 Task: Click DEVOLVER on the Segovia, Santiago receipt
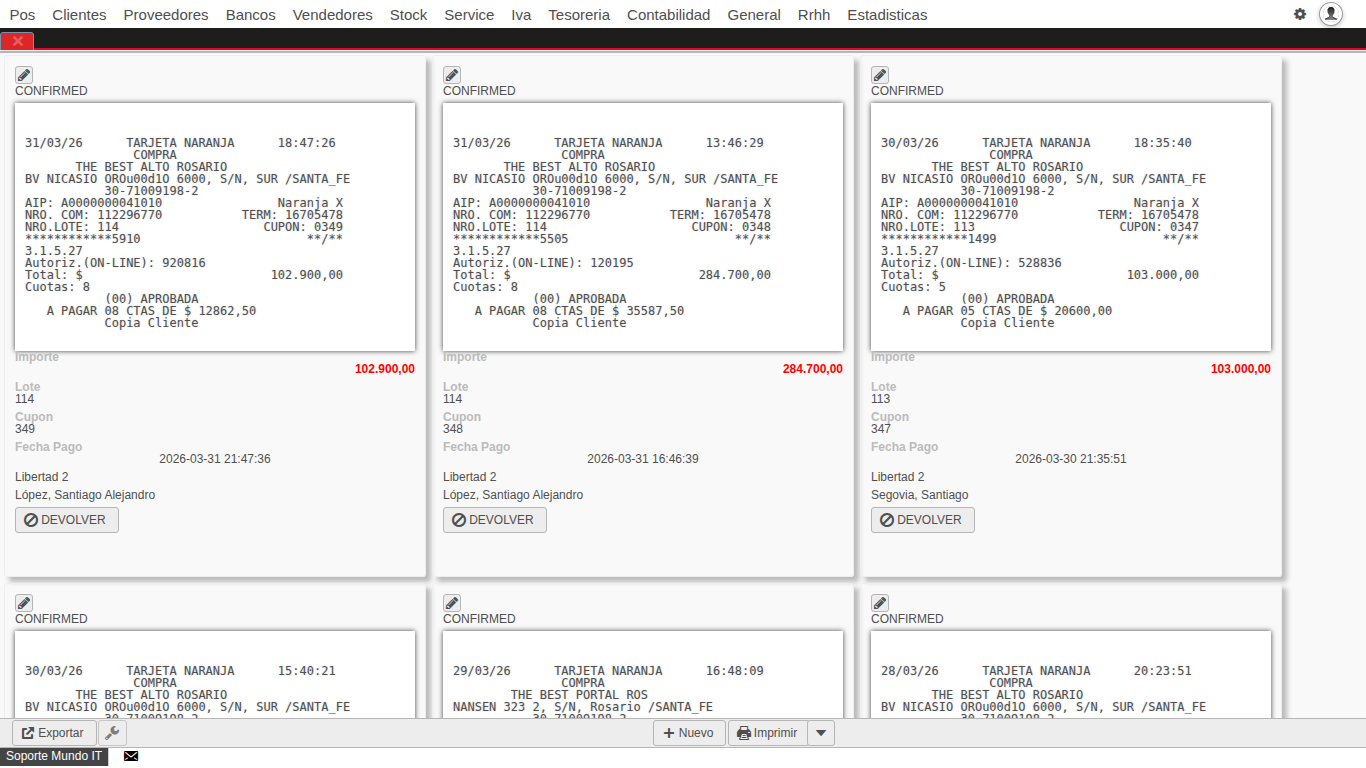click(x=922, y=519)
